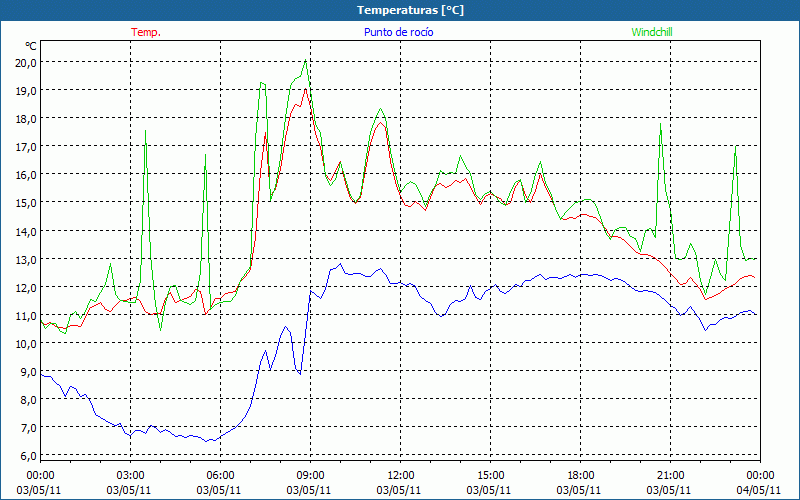Select the 9,0 y-axis value
This screenshot has height=500, width=800.
[29, 372]
